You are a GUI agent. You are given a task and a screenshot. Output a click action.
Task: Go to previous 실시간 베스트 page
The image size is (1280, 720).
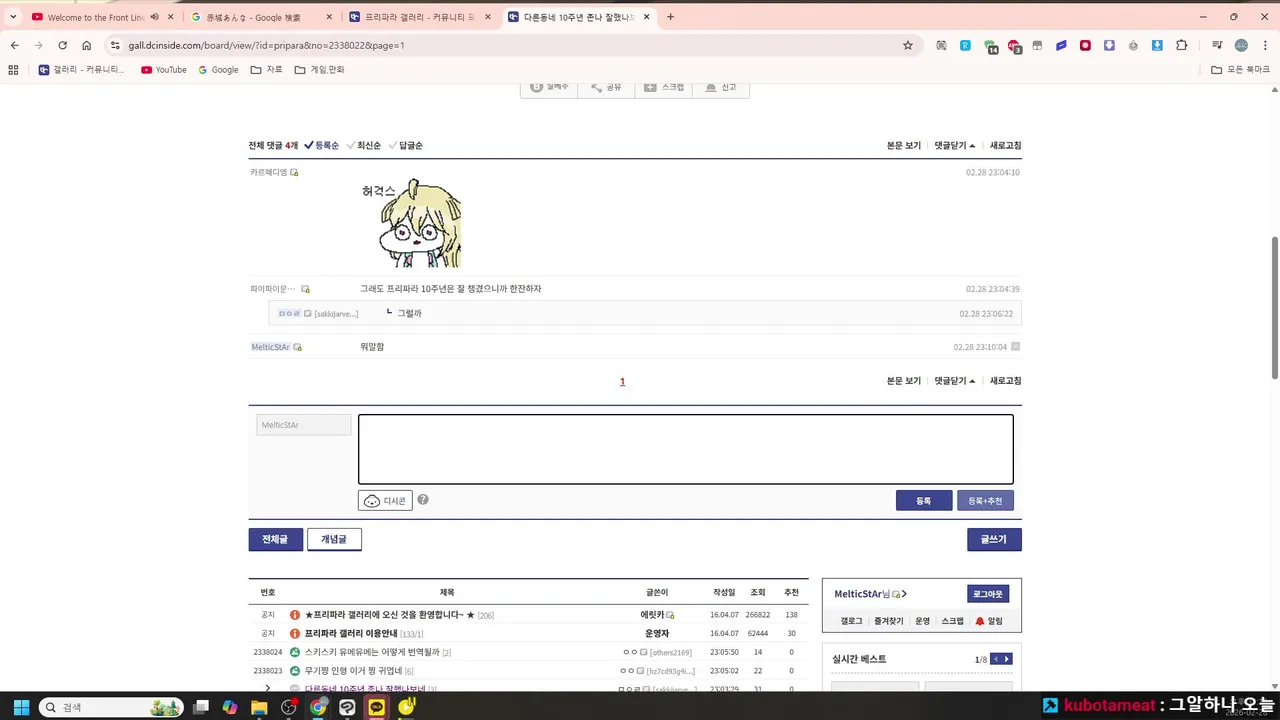[996, 659]
